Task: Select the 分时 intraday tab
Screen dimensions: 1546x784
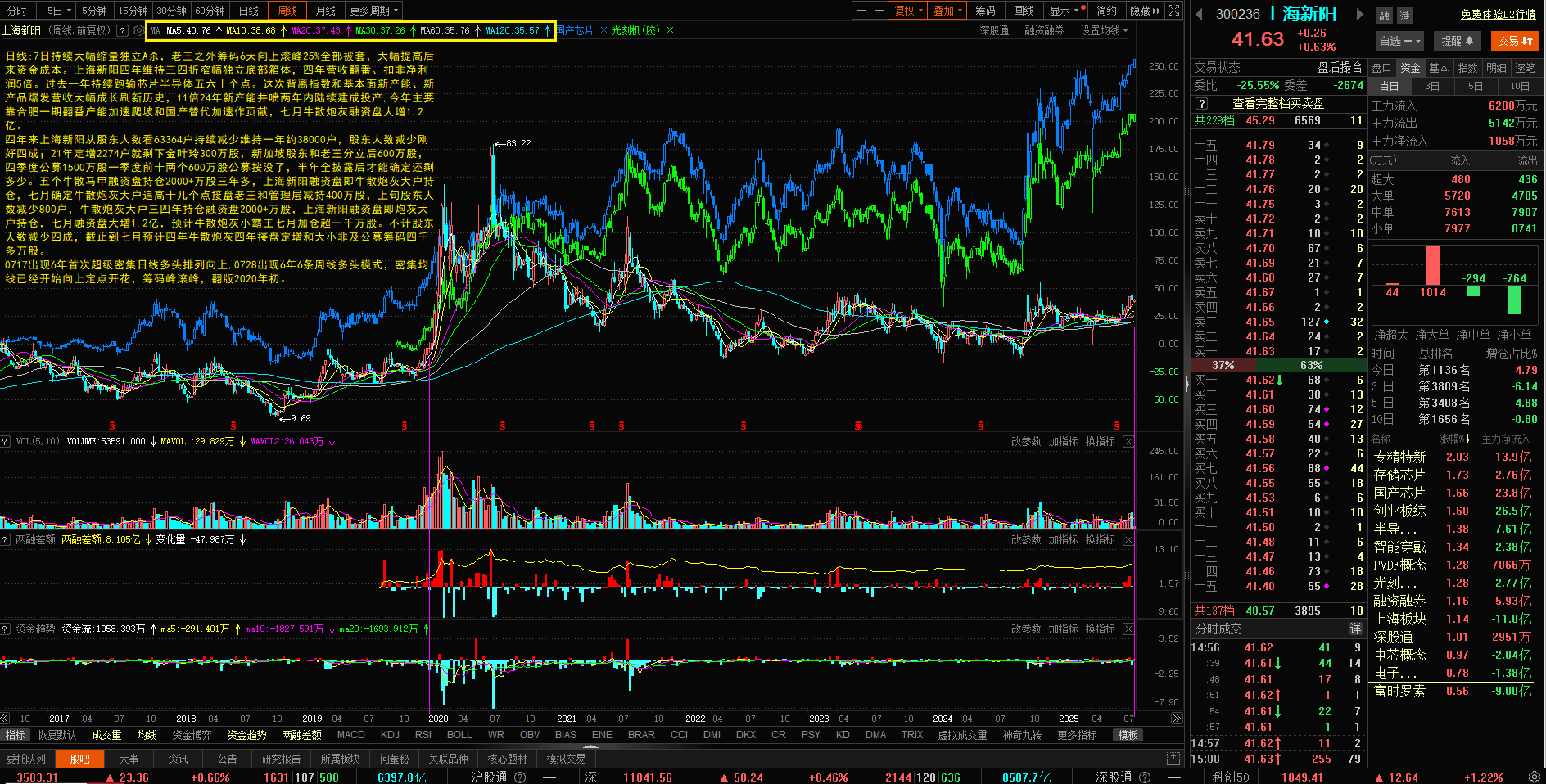Action: 17,11
